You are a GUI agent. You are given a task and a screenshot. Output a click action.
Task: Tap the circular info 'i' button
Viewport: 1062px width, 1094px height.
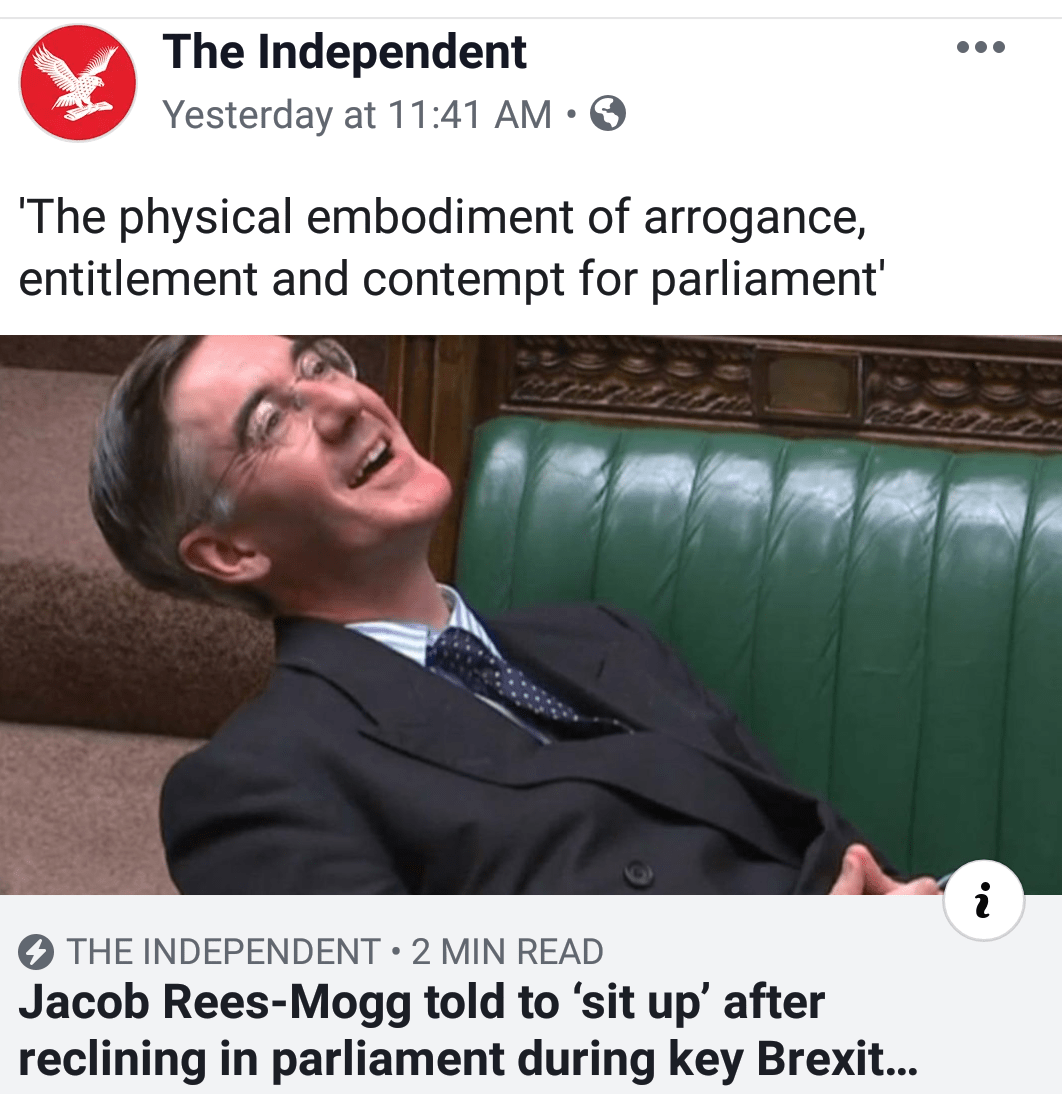(983, 900)
